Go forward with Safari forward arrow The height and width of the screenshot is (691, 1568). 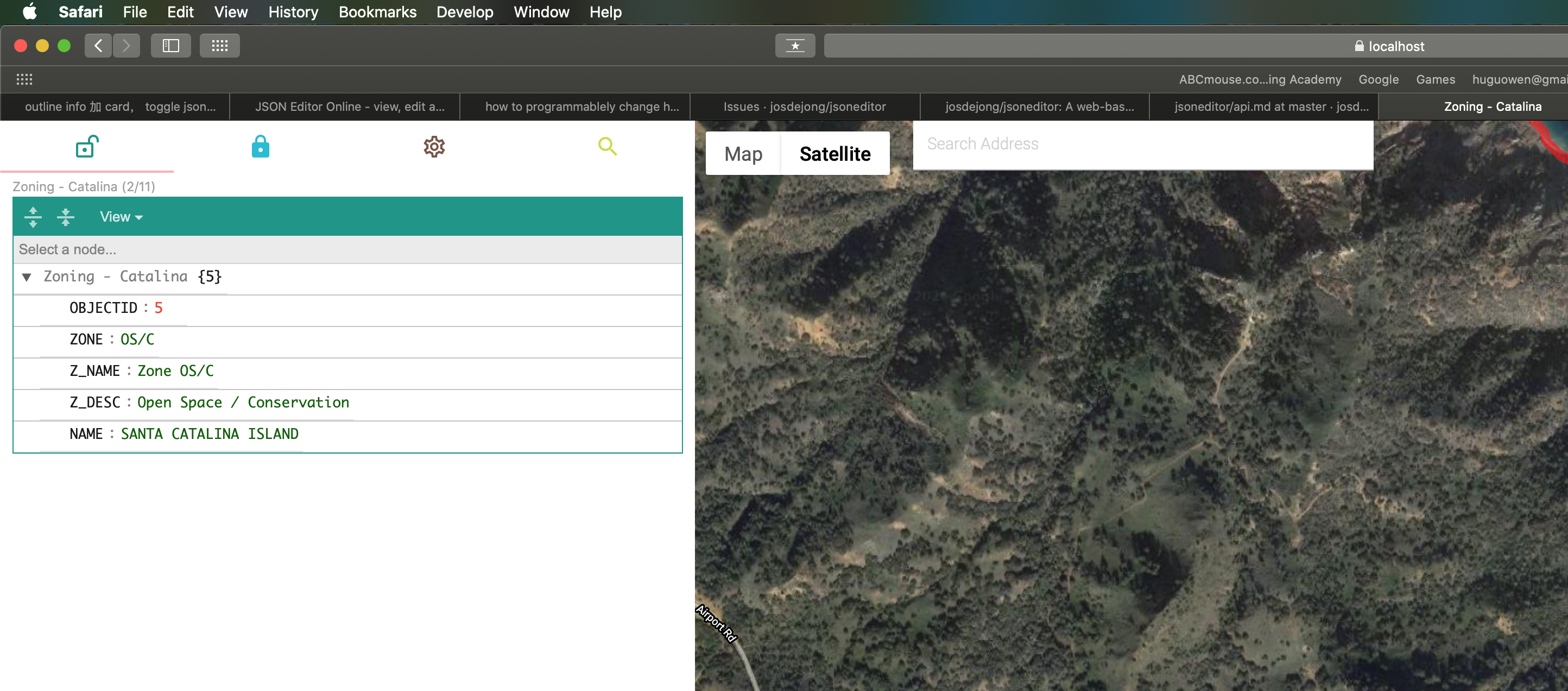pos(126,46)
